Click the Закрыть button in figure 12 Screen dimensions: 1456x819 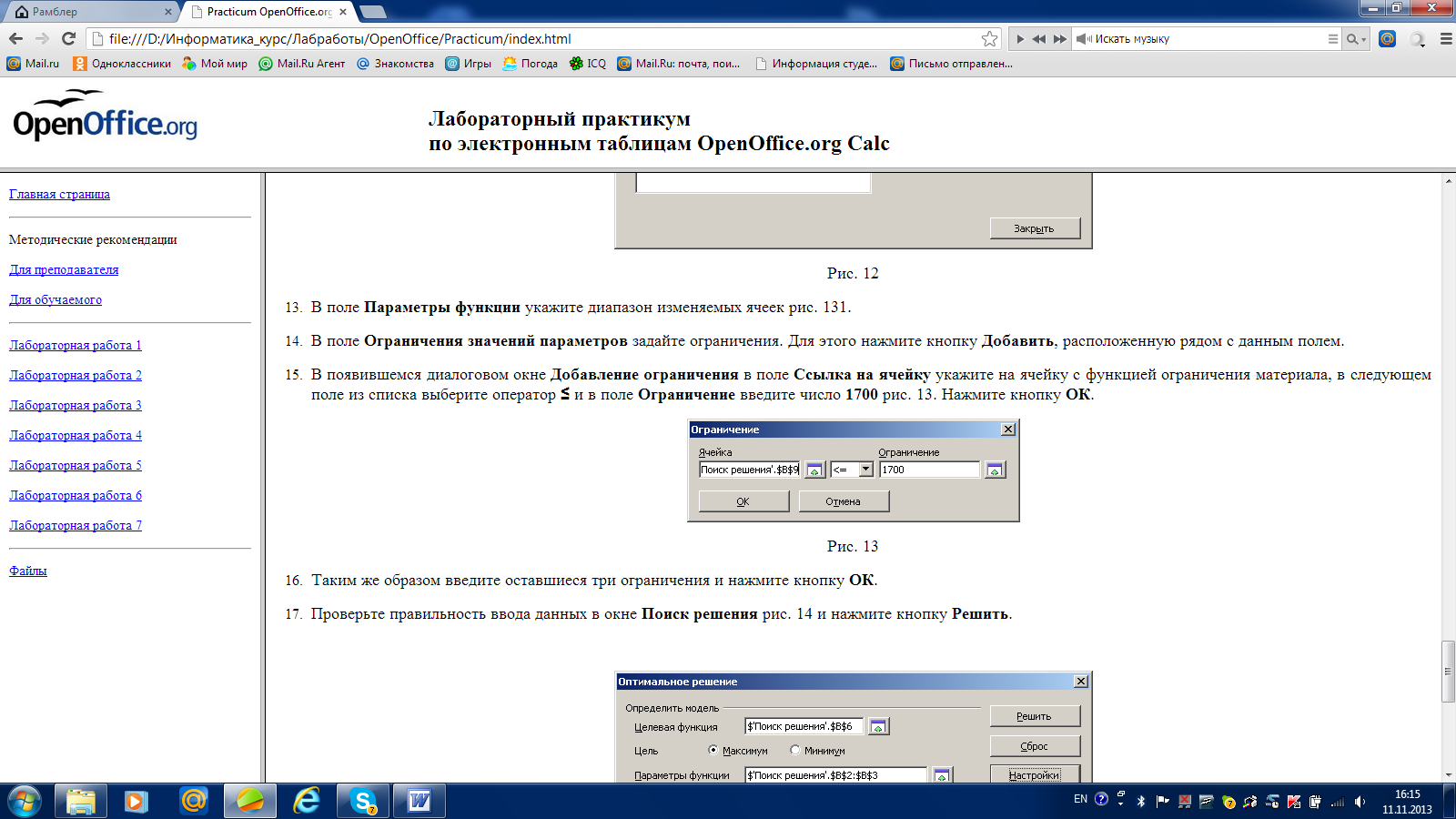[x=1035, y=228]
